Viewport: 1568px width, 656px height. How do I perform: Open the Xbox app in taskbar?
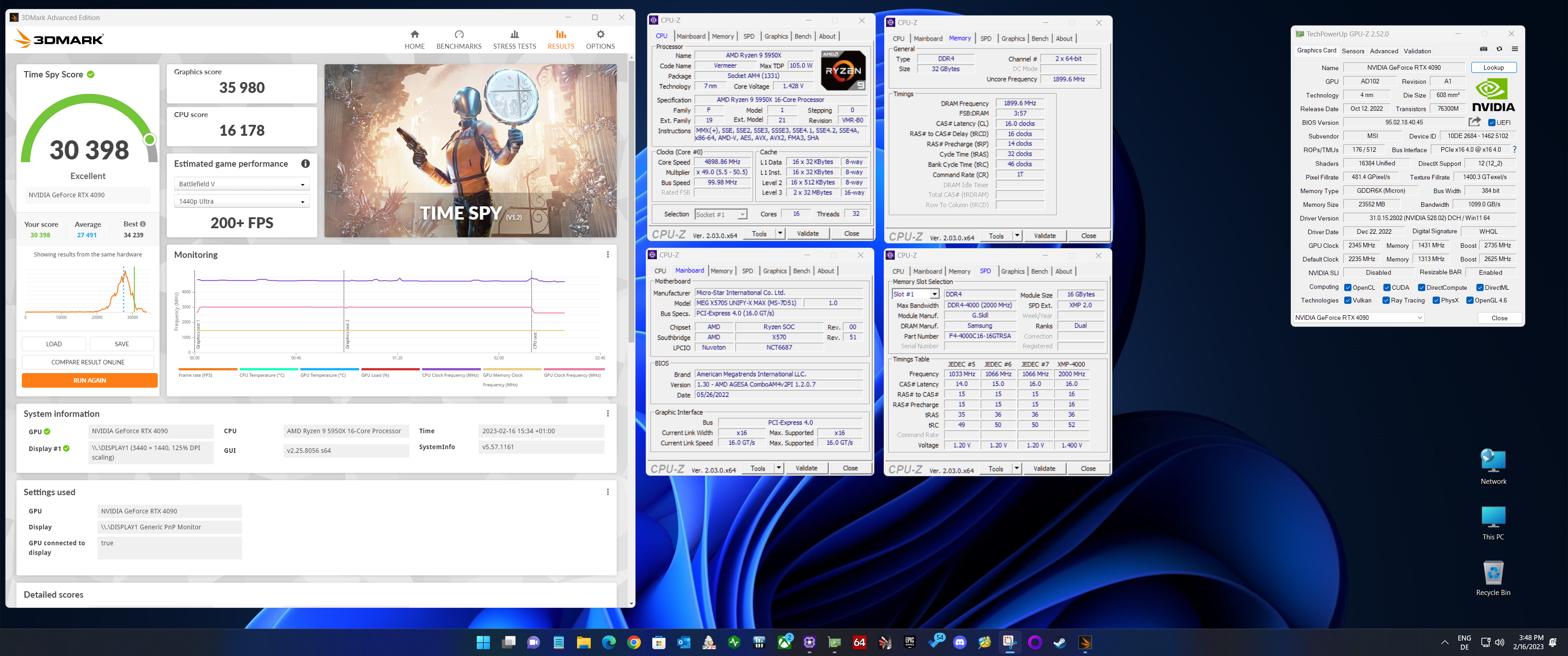(784, 642)
